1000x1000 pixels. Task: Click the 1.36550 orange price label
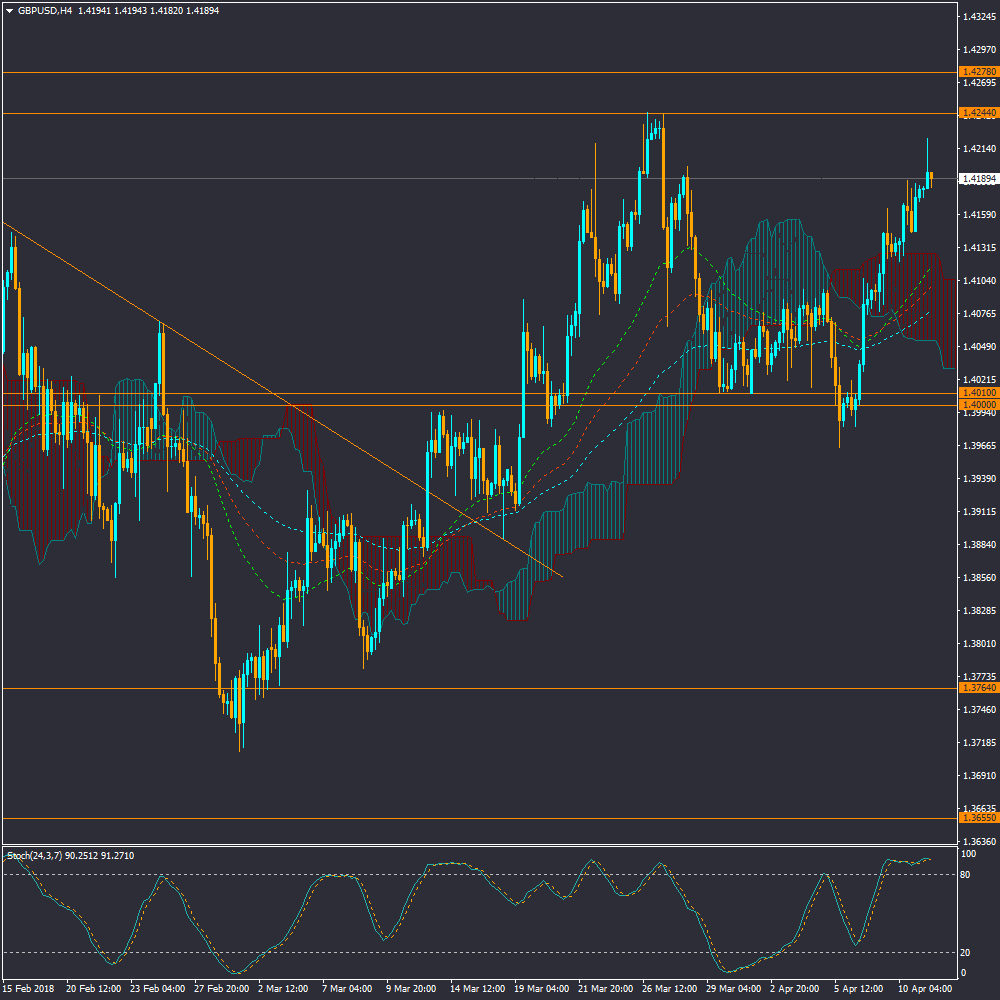(977, 818)
